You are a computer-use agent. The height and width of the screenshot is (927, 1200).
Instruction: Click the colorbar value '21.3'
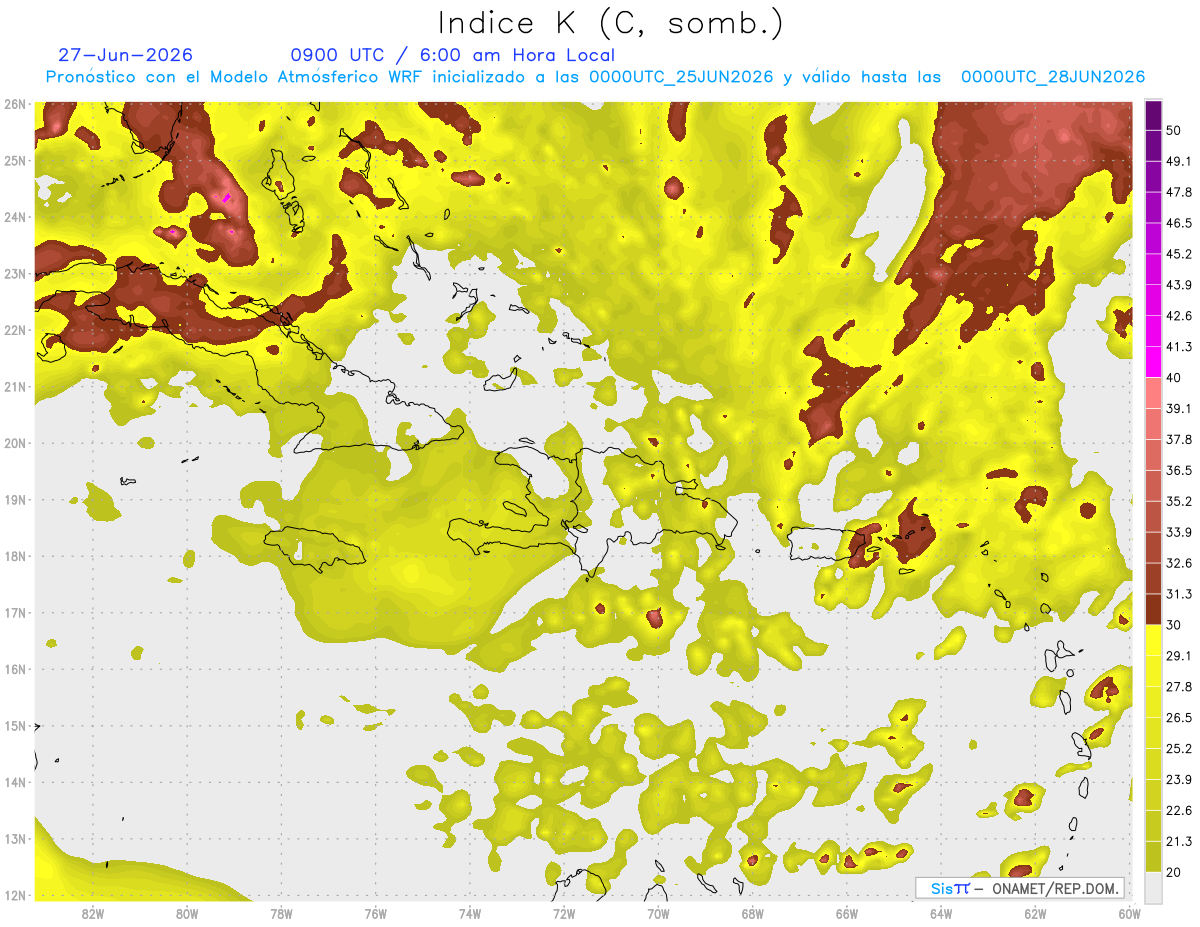pos(1178,842)
